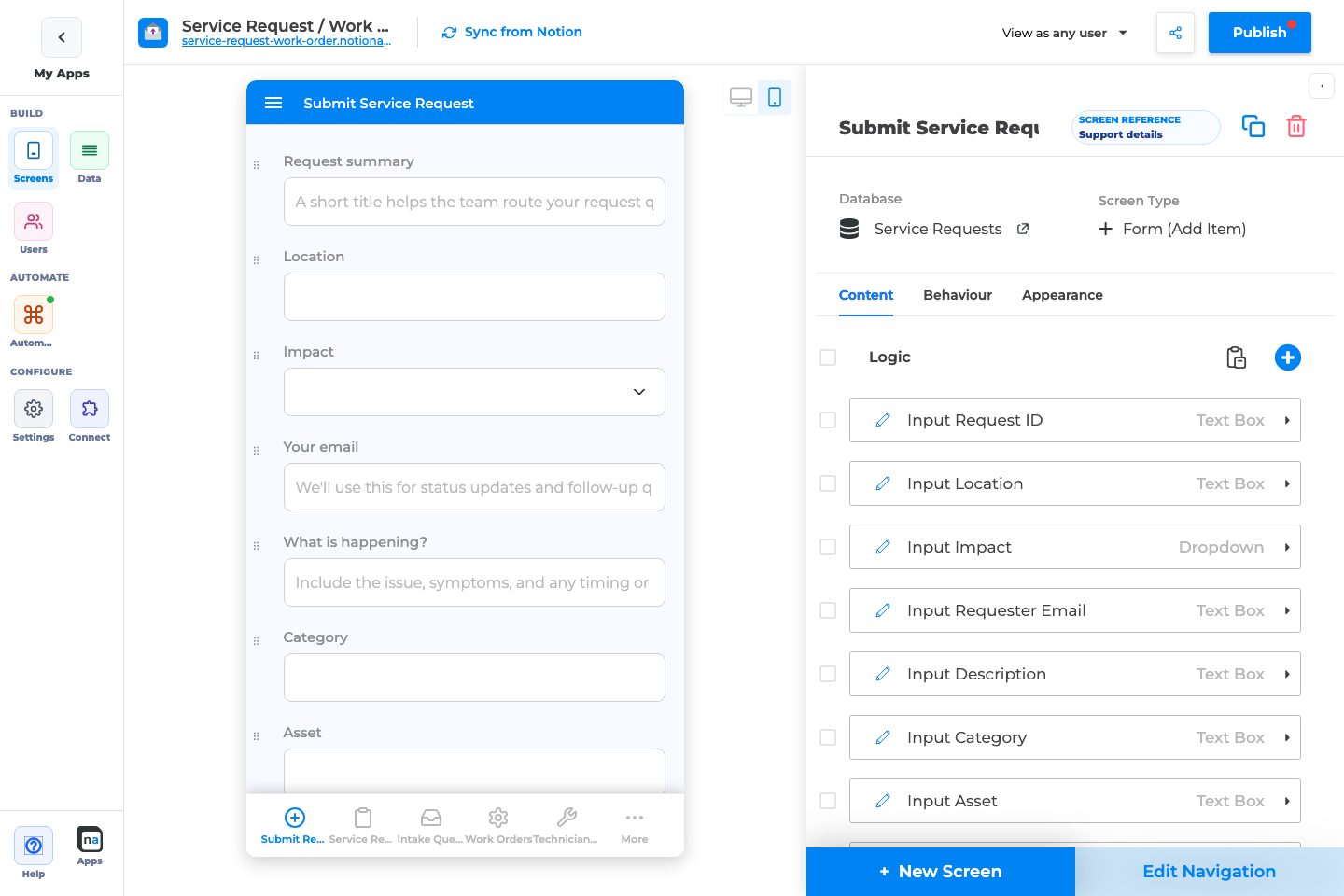Open Work Orders in preview navigation
Screen dimensions: 1344x896
498,826
